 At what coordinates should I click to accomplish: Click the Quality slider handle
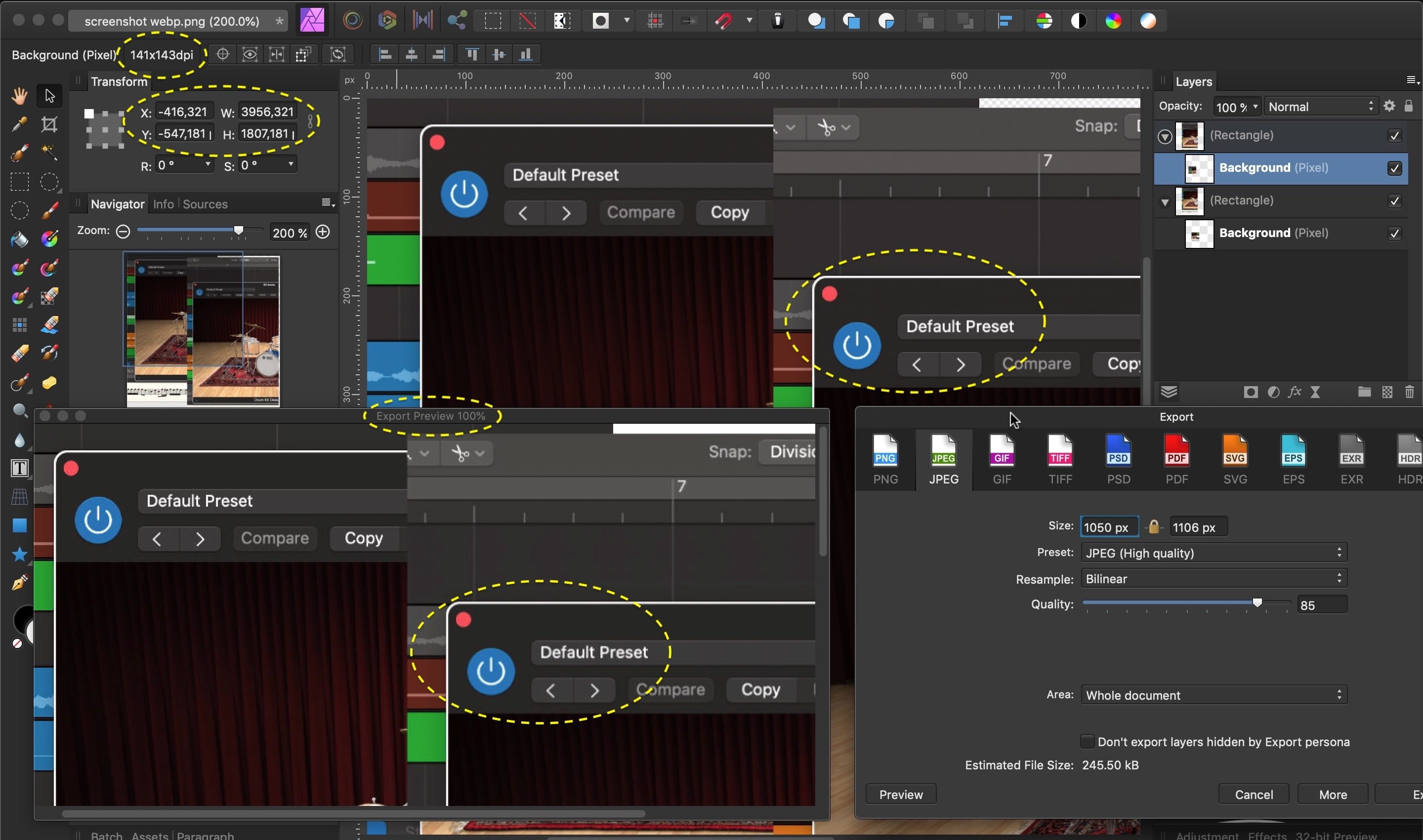click(1257, 603)
